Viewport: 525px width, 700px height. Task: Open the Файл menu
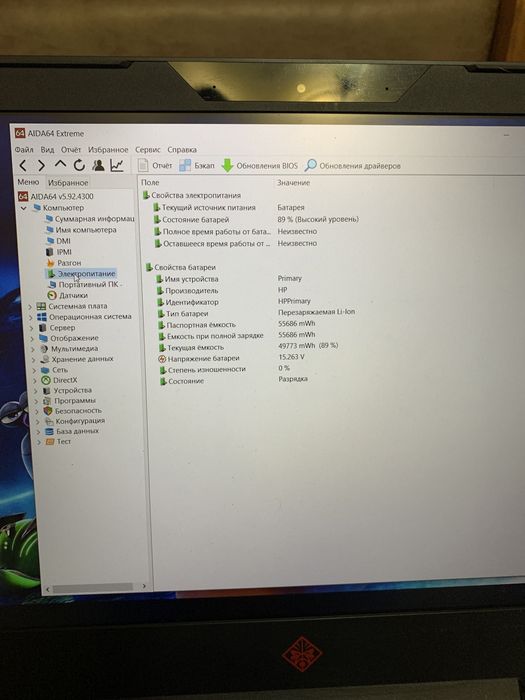[x=24, y=150]
